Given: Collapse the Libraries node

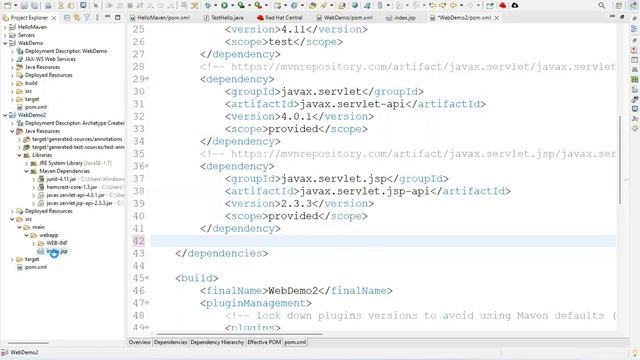Looking at the screenshot, I should (19, 155).
